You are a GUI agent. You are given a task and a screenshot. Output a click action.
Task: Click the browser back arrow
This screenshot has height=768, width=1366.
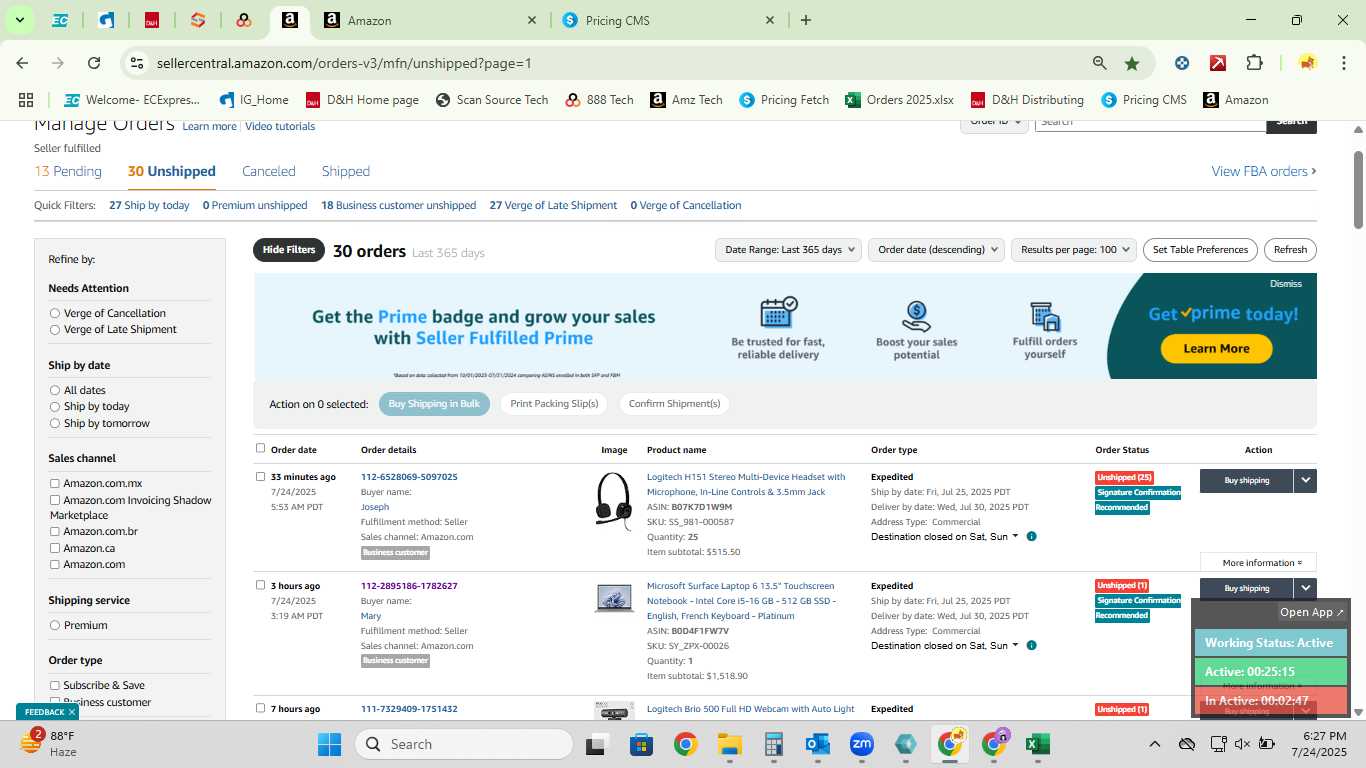(22, 63)
